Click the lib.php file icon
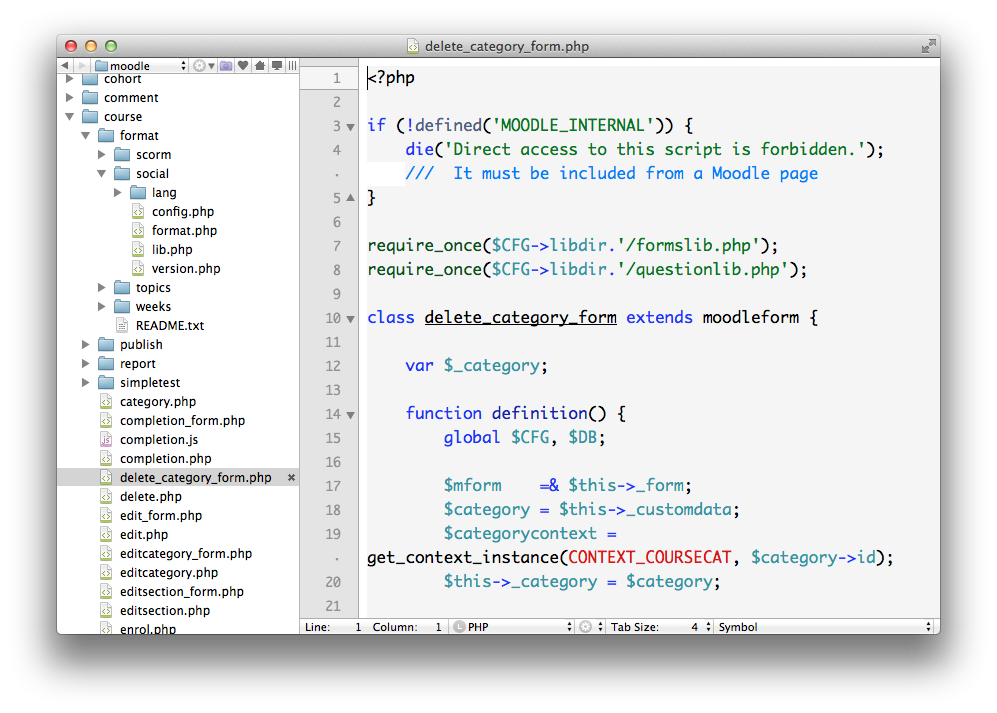This screenshot has height=713, width=997. tap(138, 249)
